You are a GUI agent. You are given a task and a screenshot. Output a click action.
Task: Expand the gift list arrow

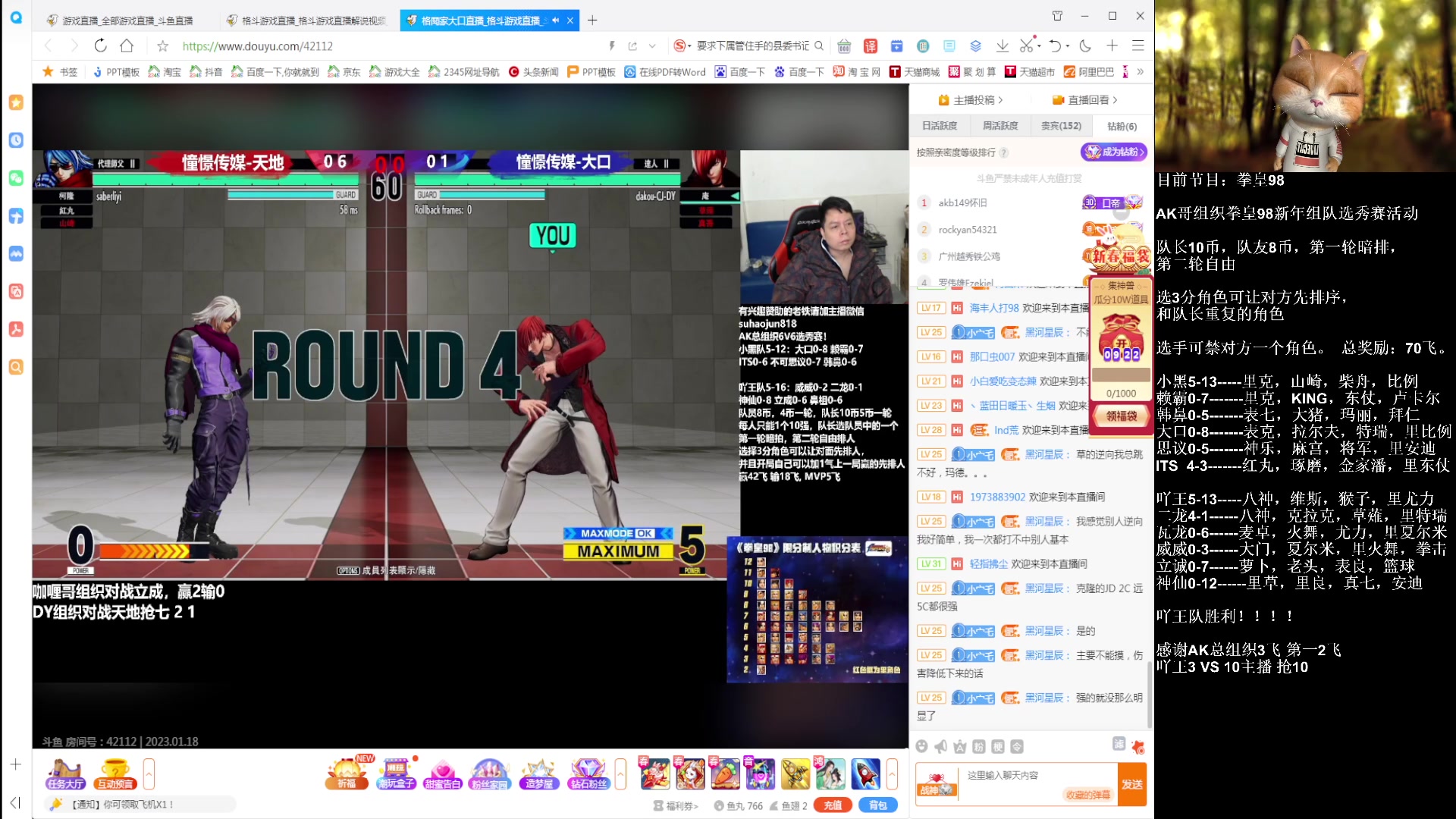pos(892,774)
